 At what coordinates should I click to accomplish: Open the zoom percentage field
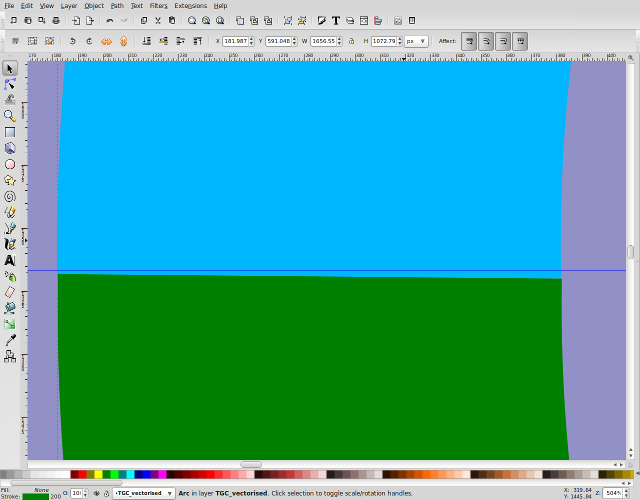coord(614,493)
